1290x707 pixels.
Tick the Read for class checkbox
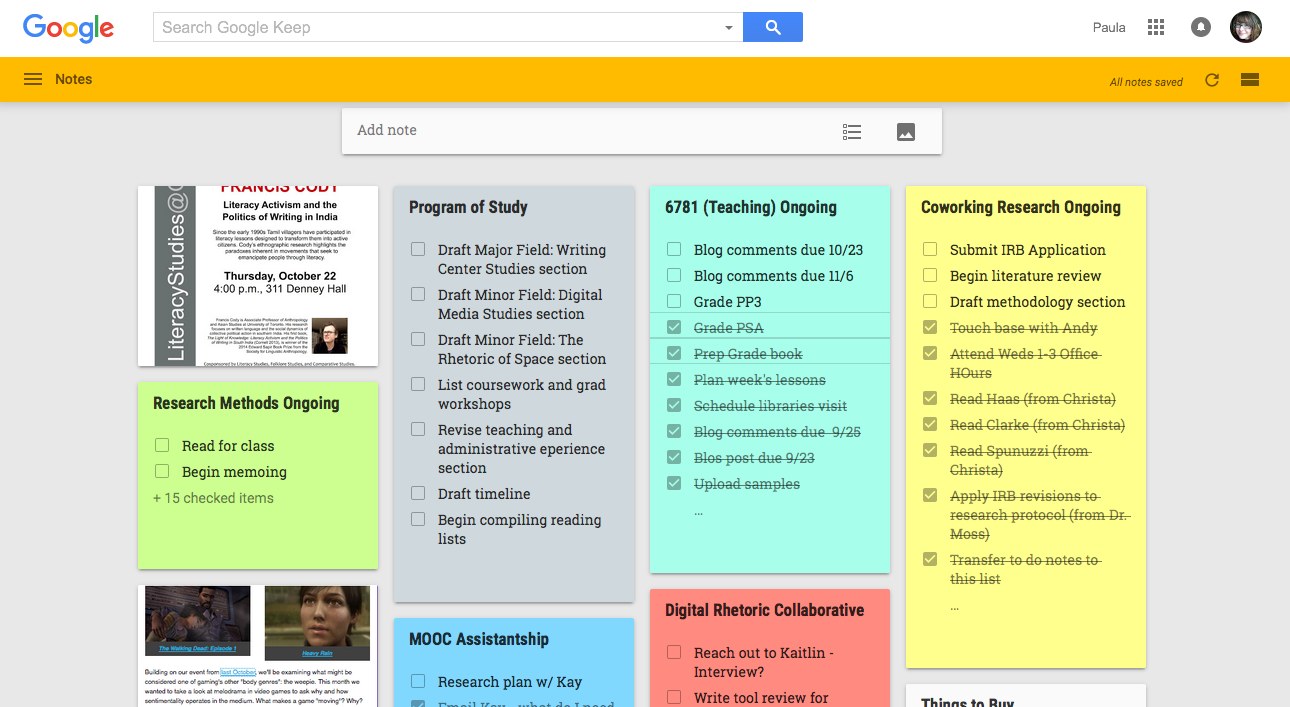pyautogui.click(x=162, y=446)
